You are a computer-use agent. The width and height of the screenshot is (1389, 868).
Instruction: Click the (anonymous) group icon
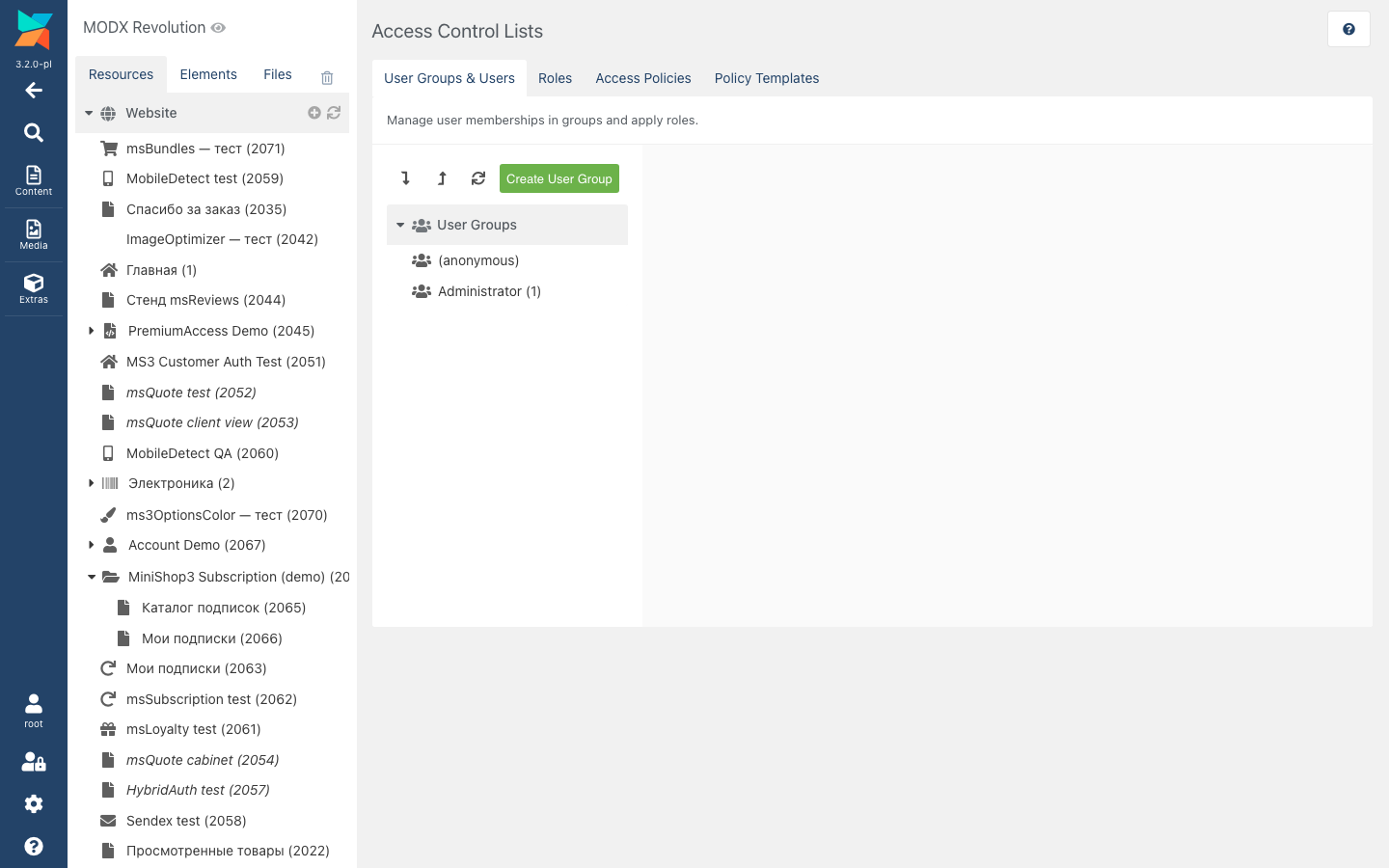point(422,260)
